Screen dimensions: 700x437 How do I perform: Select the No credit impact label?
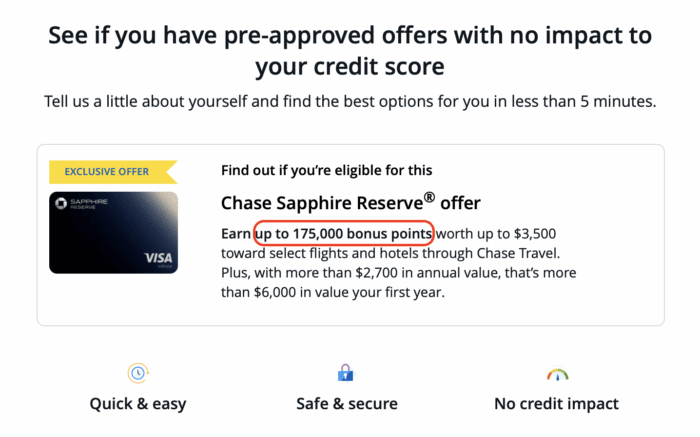click(556, 404)
